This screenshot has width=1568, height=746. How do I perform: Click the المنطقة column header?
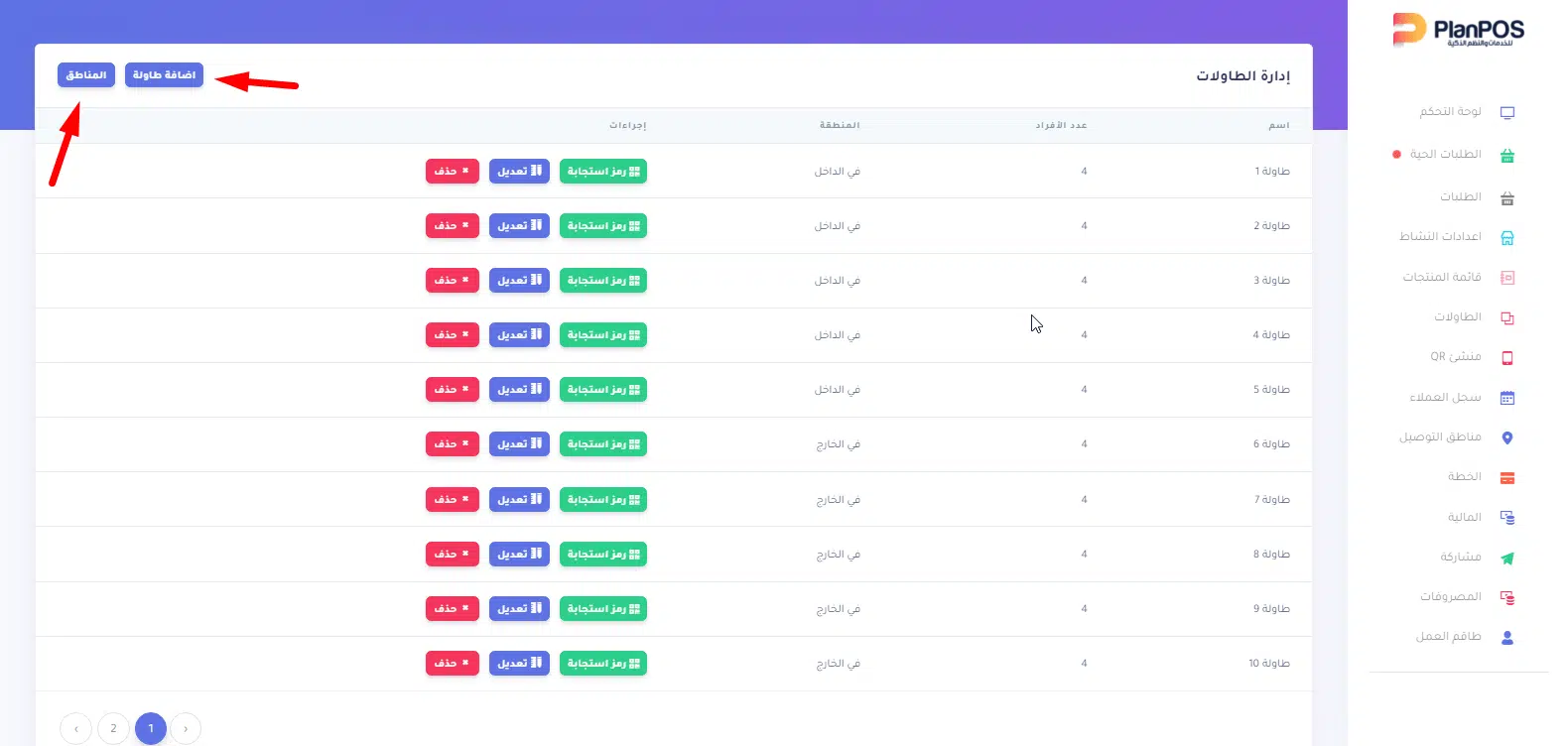coord(840,125)
